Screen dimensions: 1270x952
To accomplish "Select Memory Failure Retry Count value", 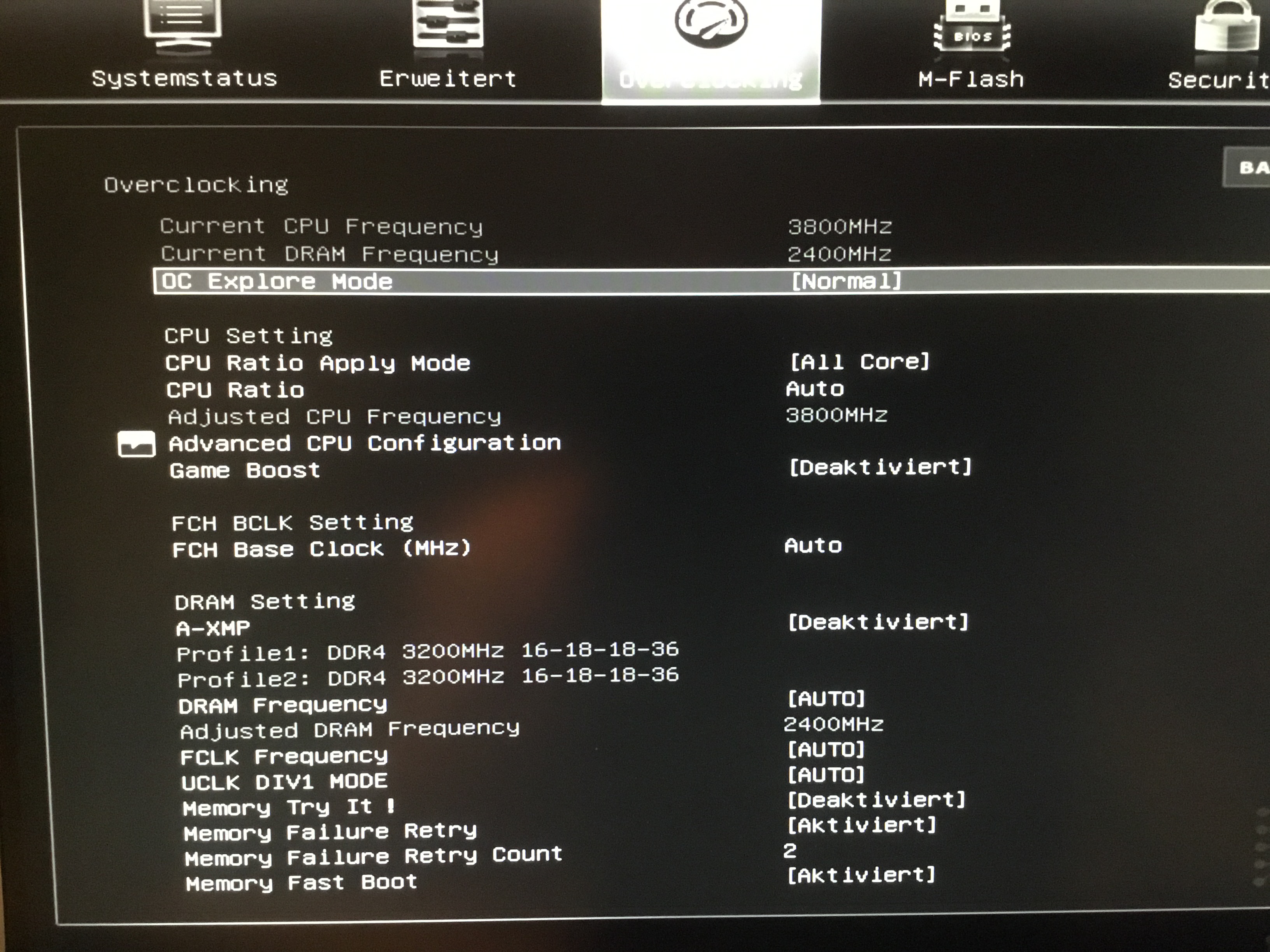I will click(x=790, y=850).
